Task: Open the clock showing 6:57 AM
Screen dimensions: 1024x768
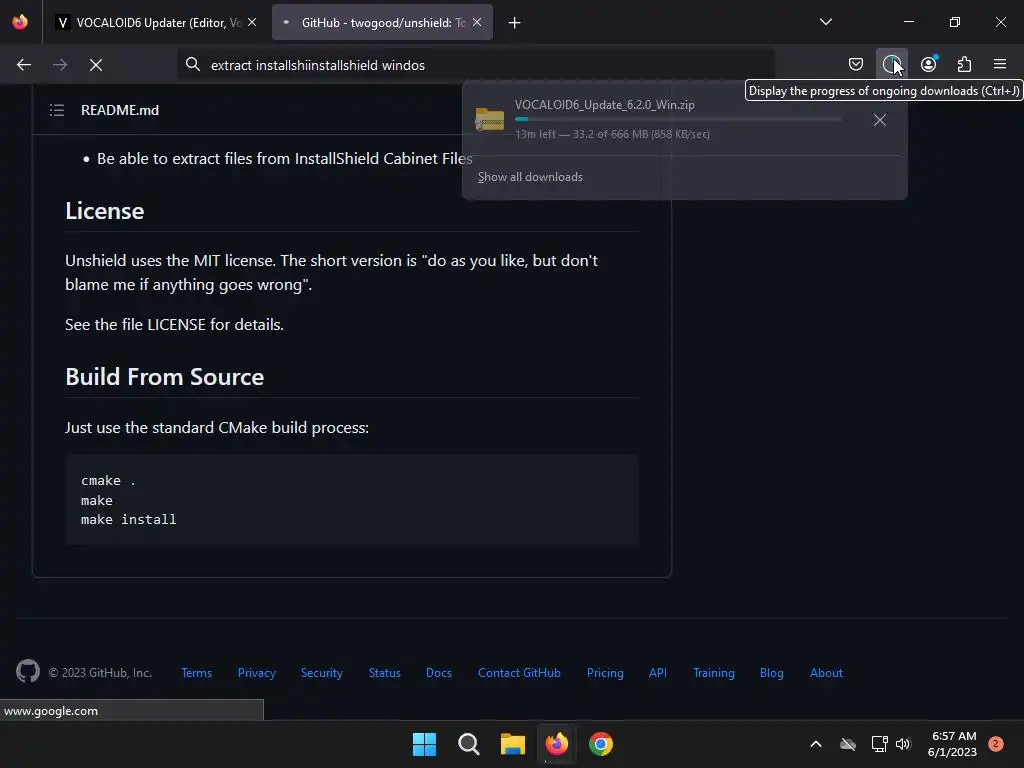Action: (952, 744)
